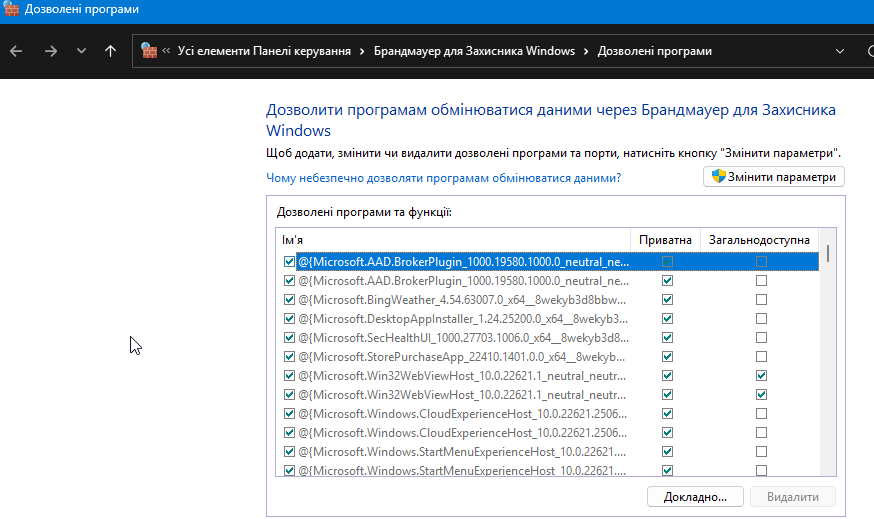Screen dimensions: 874x519
Task: Toggle Загальнодоступна checkbox for SecHealthUI row
Action: pos(761,338)
